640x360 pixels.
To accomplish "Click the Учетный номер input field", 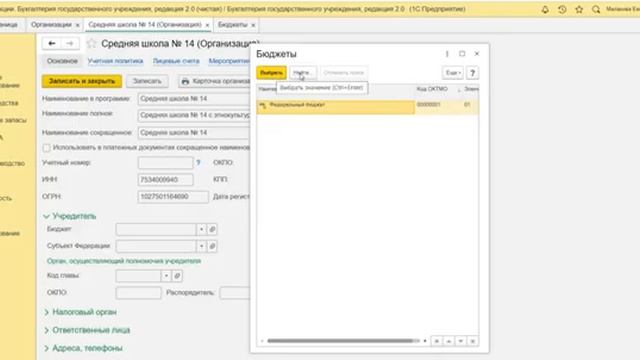I will coord(165,163).
